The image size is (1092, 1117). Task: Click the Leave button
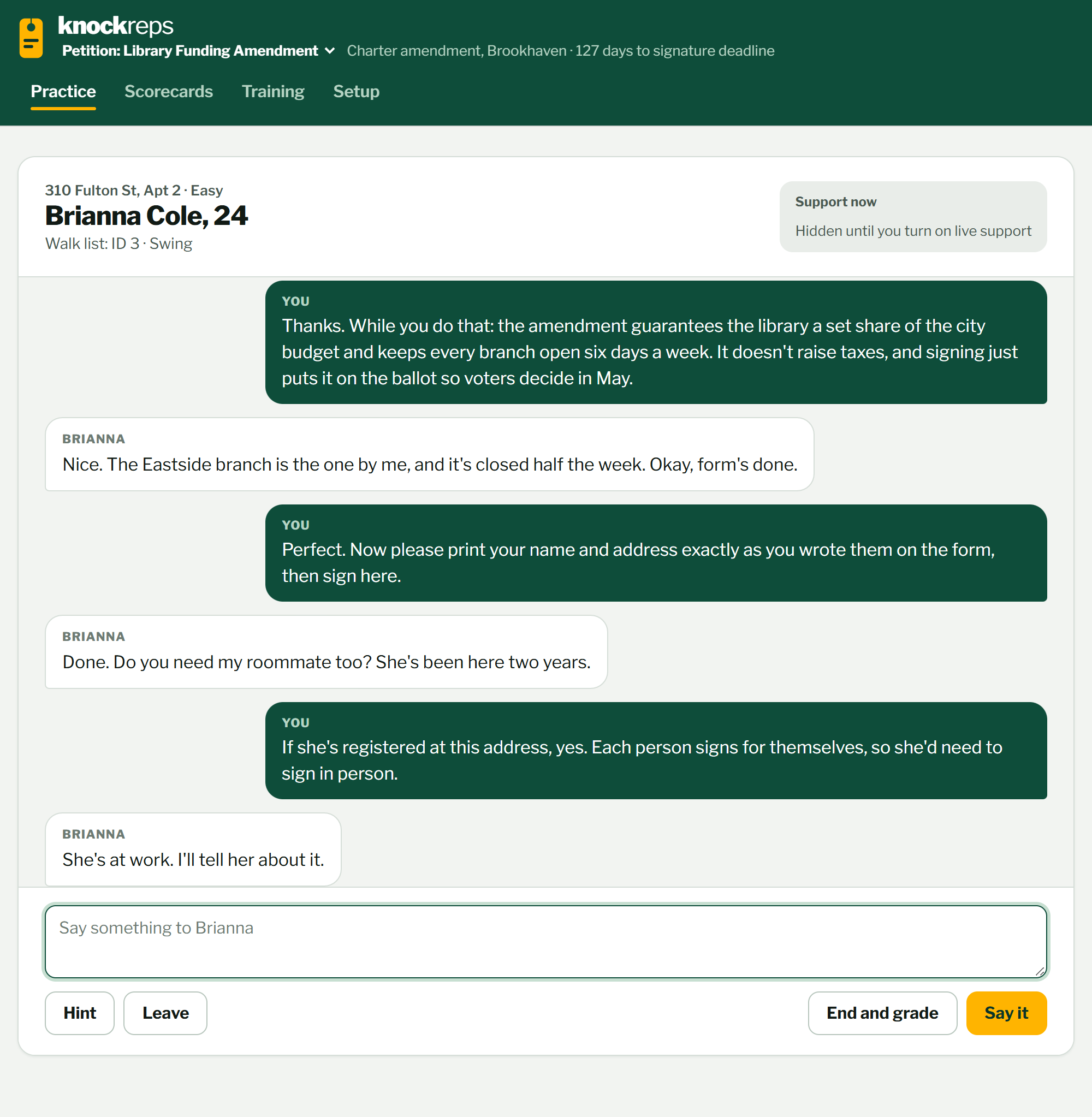(165, 1013)
